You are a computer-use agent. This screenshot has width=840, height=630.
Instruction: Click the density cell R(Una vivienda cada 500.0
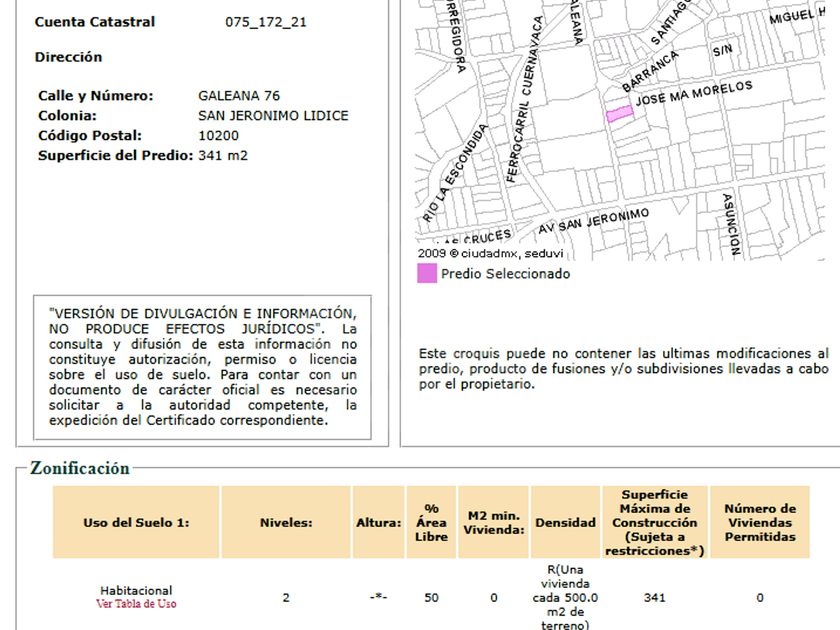565,597
